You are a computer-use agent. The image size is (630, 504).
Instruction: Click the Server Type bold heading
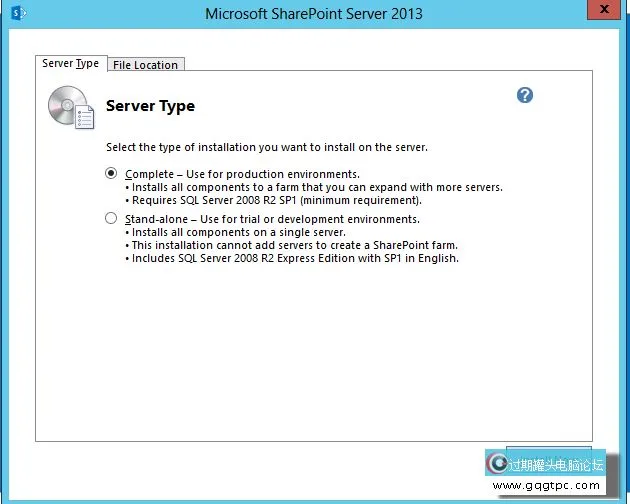150,106
